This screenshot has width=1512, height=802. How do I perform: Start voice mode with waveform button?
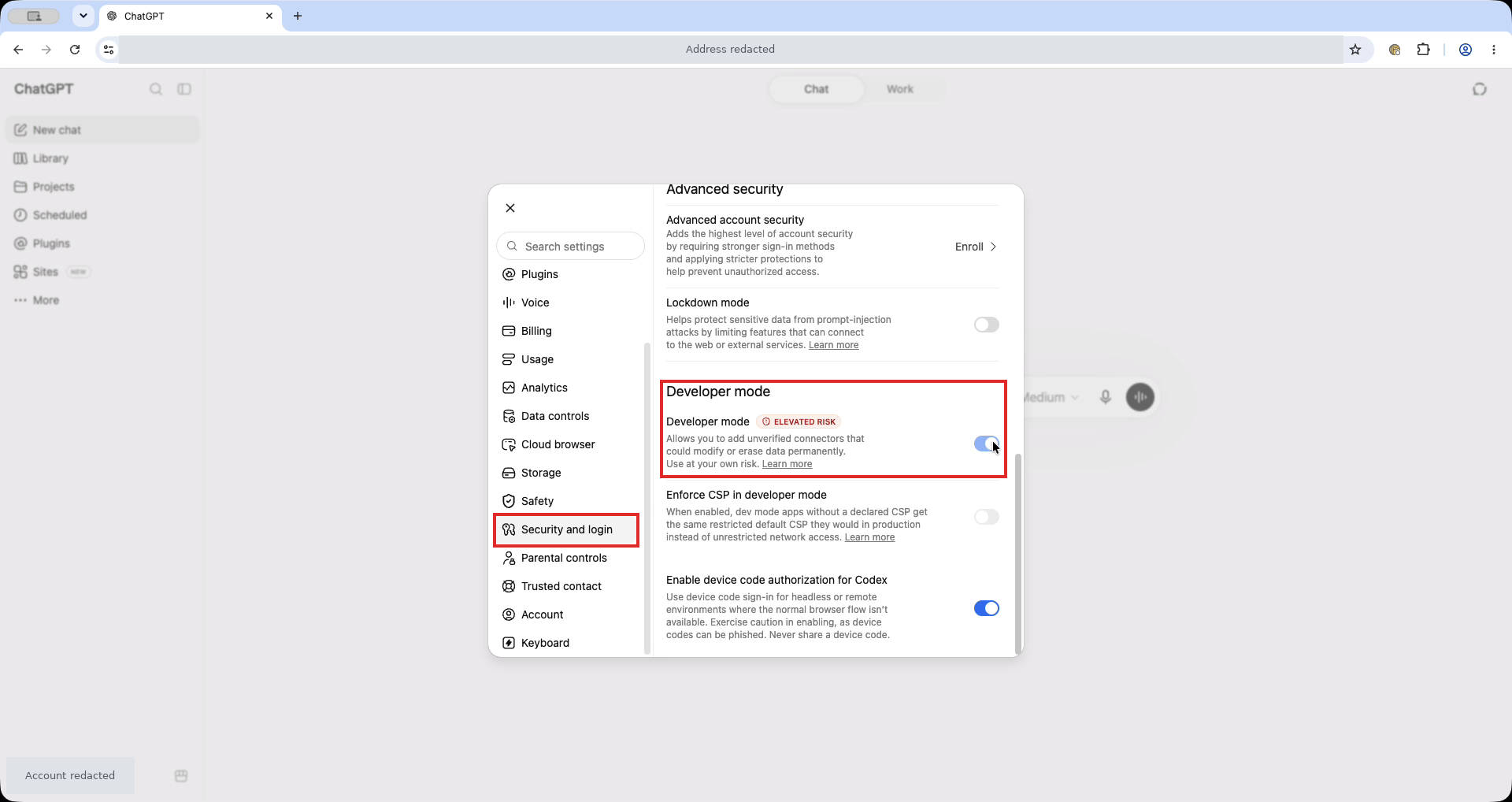coord(1140,397)
